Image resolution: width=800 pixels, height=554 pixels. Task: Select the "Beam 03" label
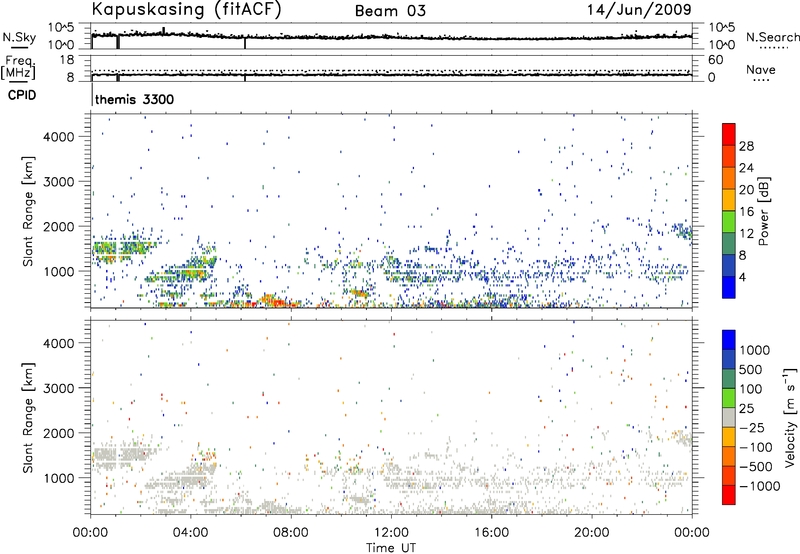390,11
